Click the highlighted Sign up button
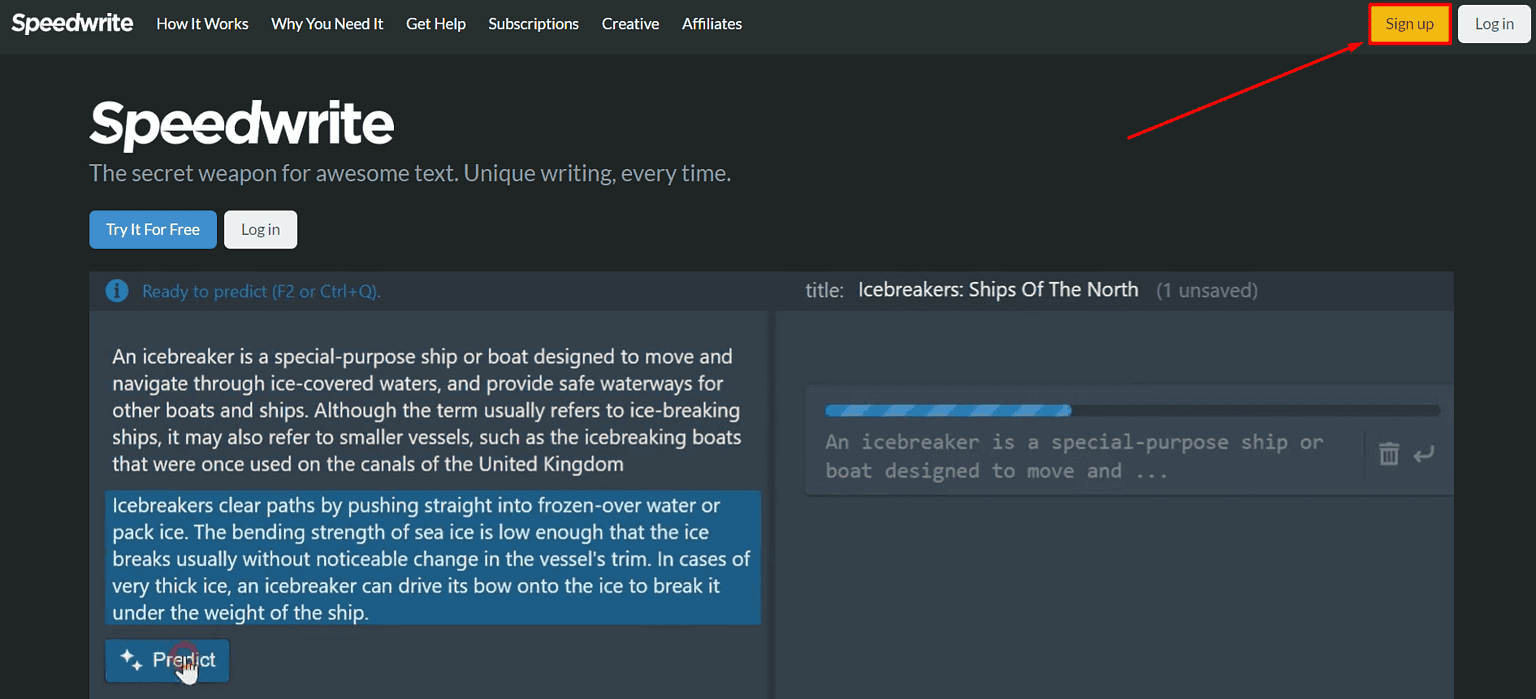Screen dimensions: 1536x699 (x=1409, y=23)
